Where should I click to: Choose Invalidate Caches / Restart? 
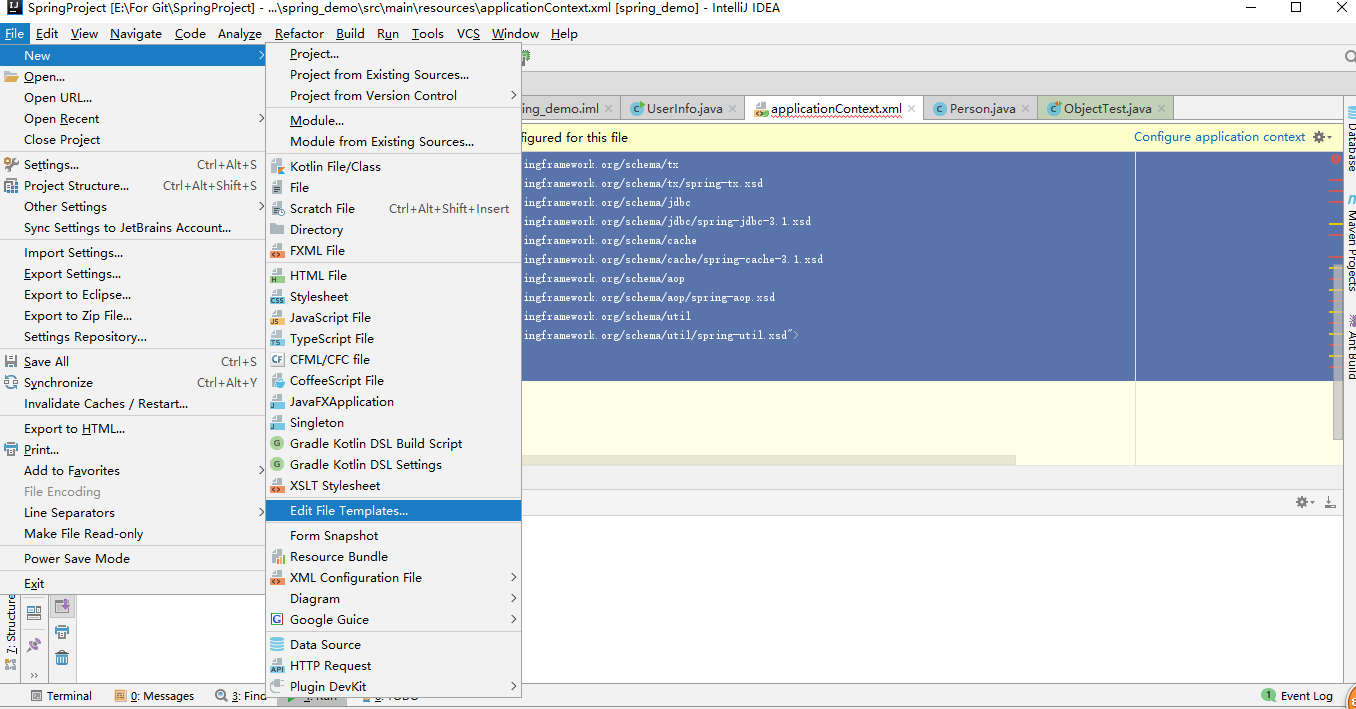point(132,404)
